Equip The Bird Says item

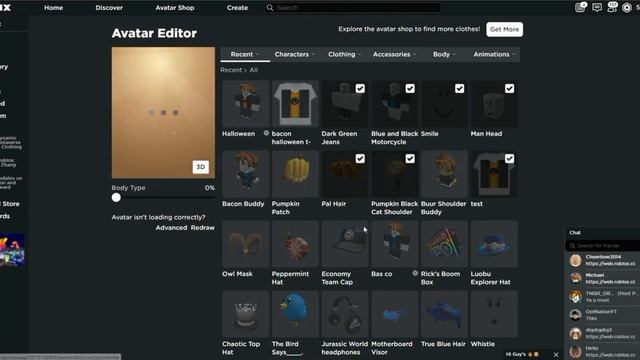point(295,314)
